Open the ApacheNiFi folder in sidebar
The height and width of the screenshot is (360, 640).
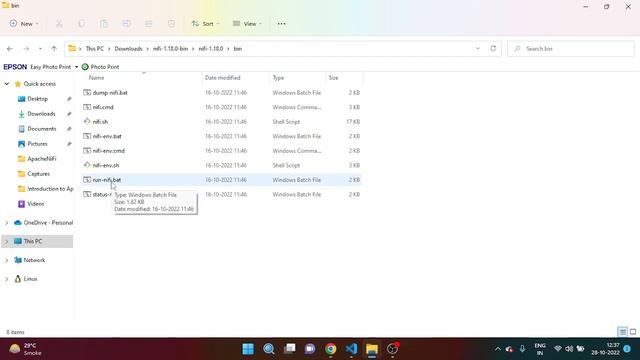42,159
